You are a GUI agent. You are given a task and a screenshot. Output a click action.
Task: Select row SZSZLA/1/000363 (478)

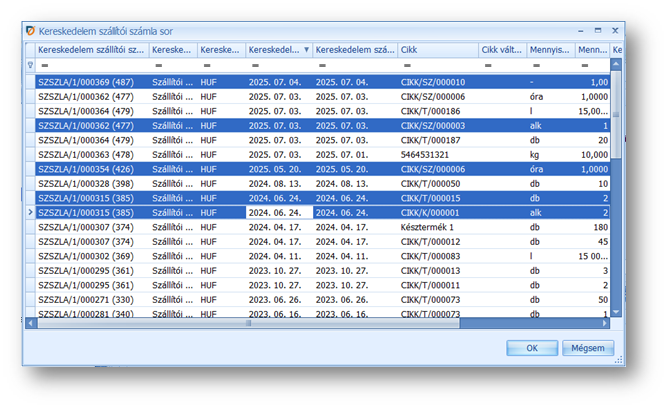coord(322,155)
